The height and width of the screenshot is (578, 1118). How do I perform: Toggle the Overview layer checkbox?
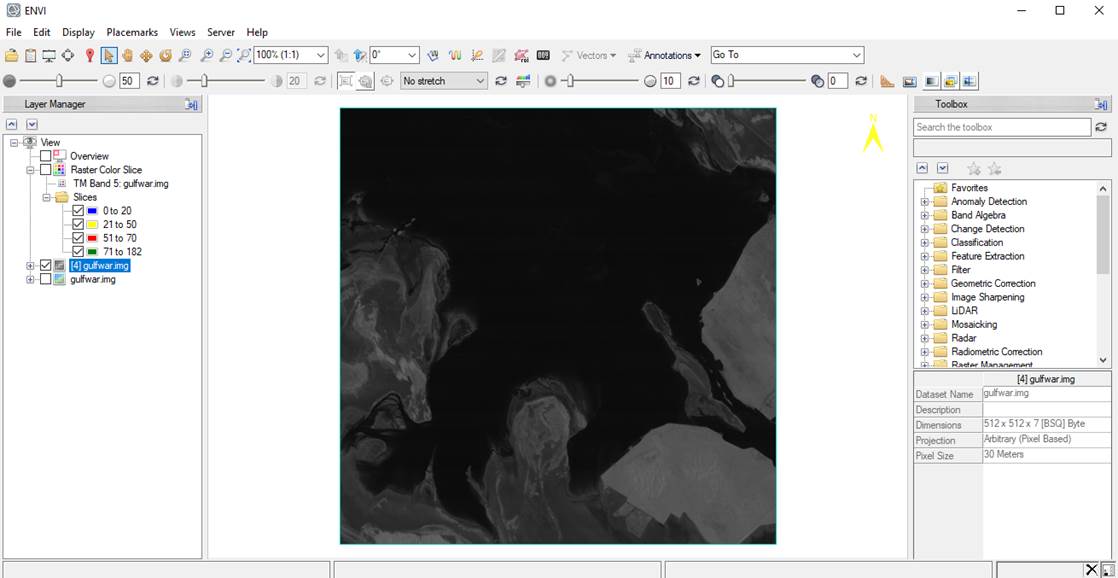(46, 156)
